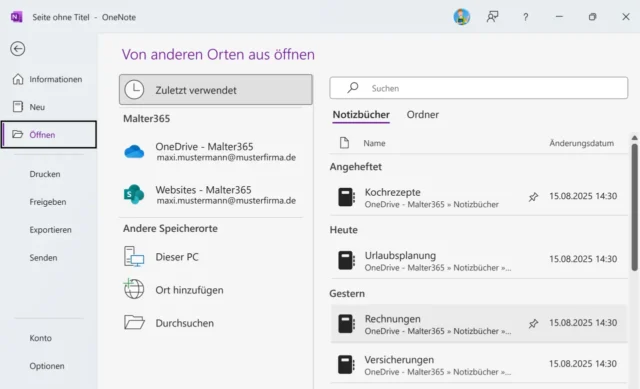Click the Öffnen folder icon

[x=18, y=134]
